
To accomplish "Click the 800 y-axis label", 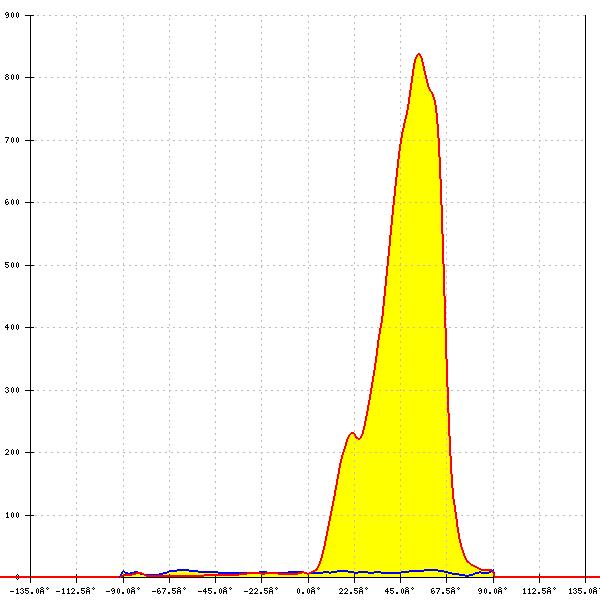I will (x=12, y=77).
